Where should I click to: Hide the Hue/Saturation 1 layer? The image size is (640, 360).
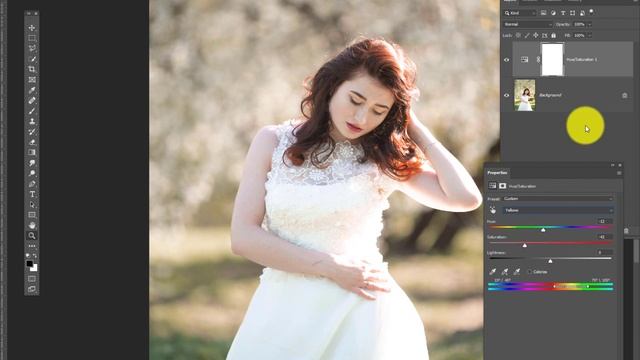507,60
